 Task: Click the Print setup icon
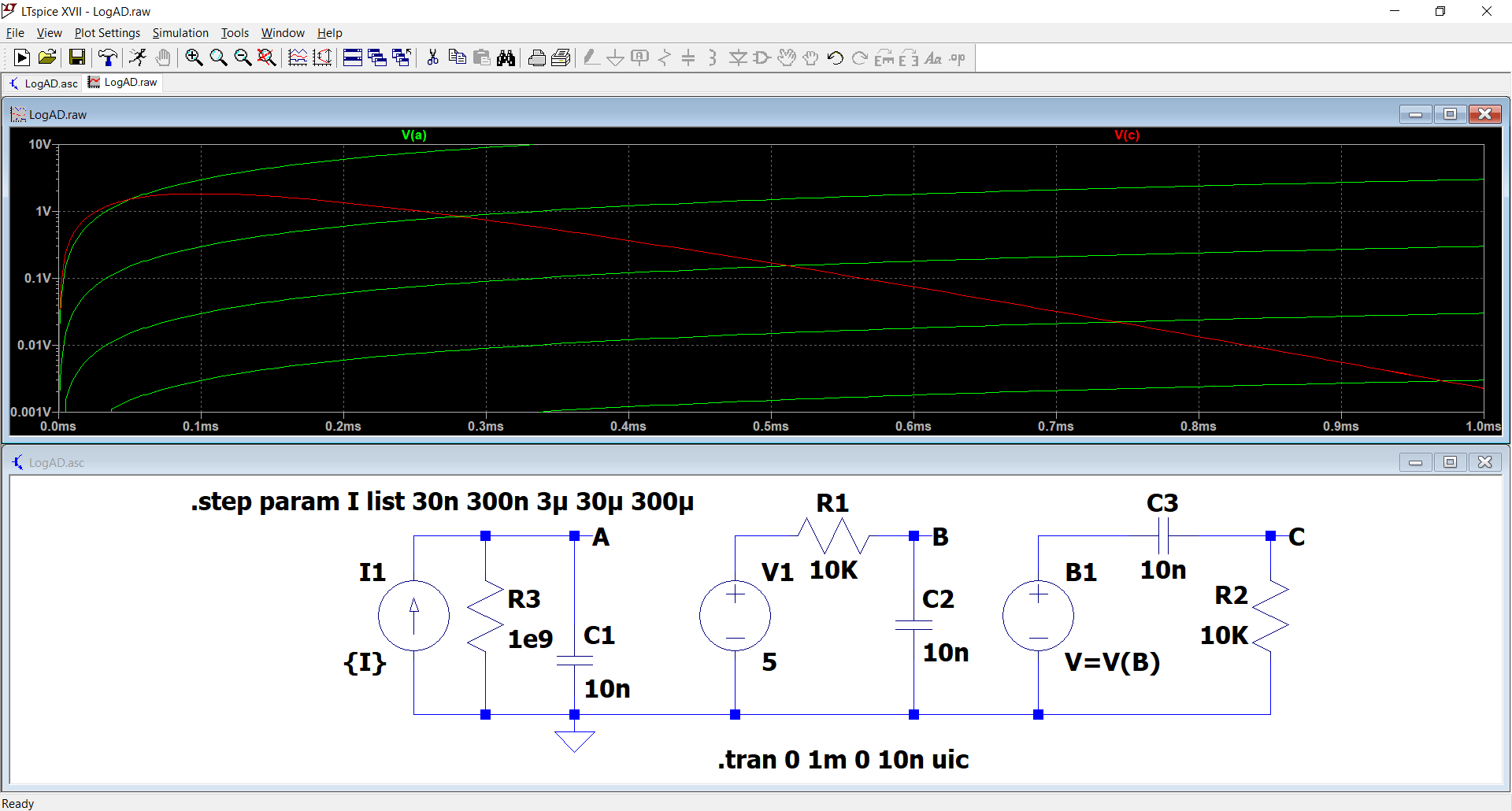(537, 57)
